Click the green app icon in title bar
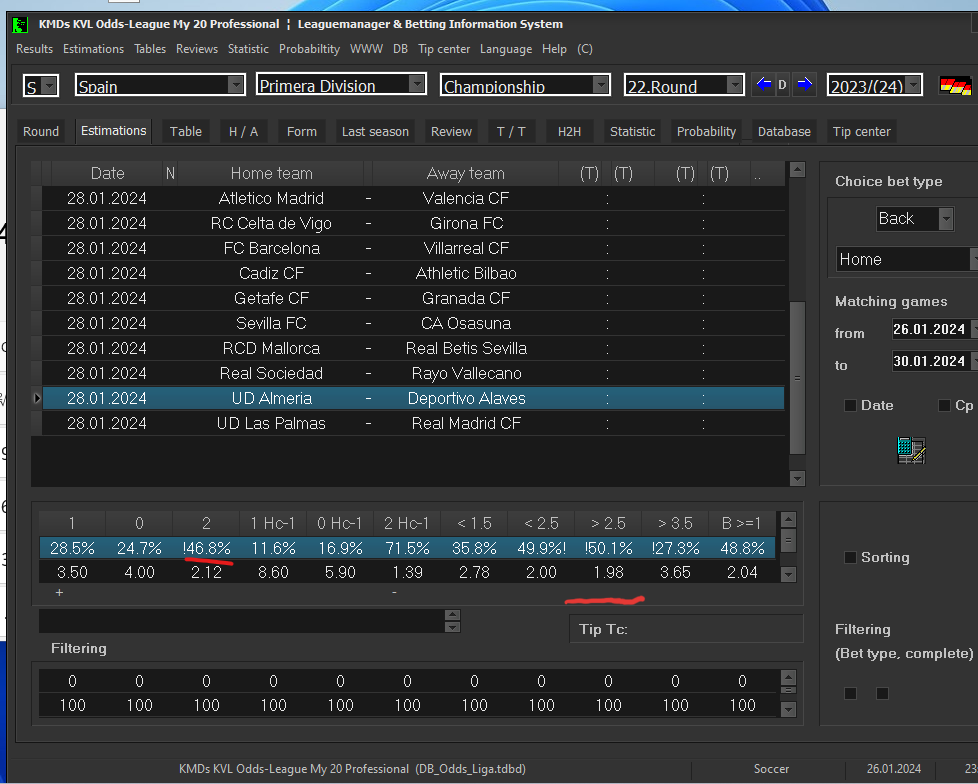The width and height of the screenshot is (978, 784). 21,25
